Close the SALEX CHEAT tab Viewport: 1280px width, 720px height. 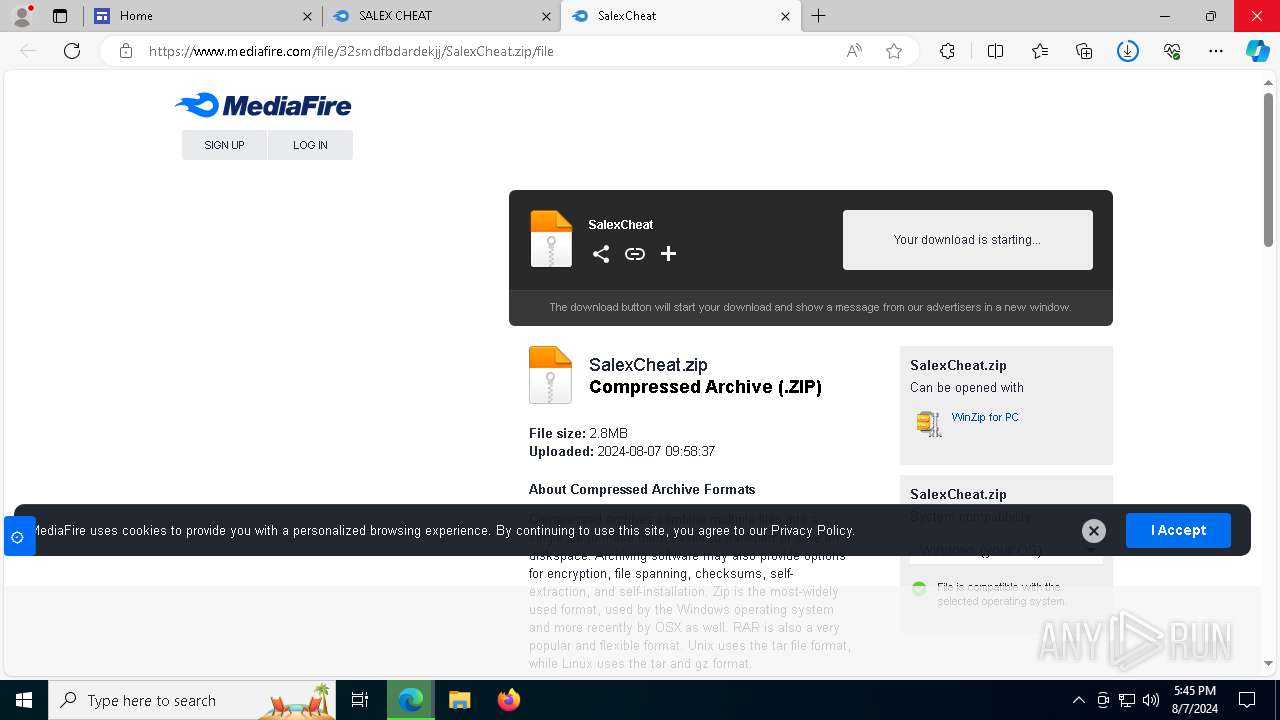click(546, 16)
